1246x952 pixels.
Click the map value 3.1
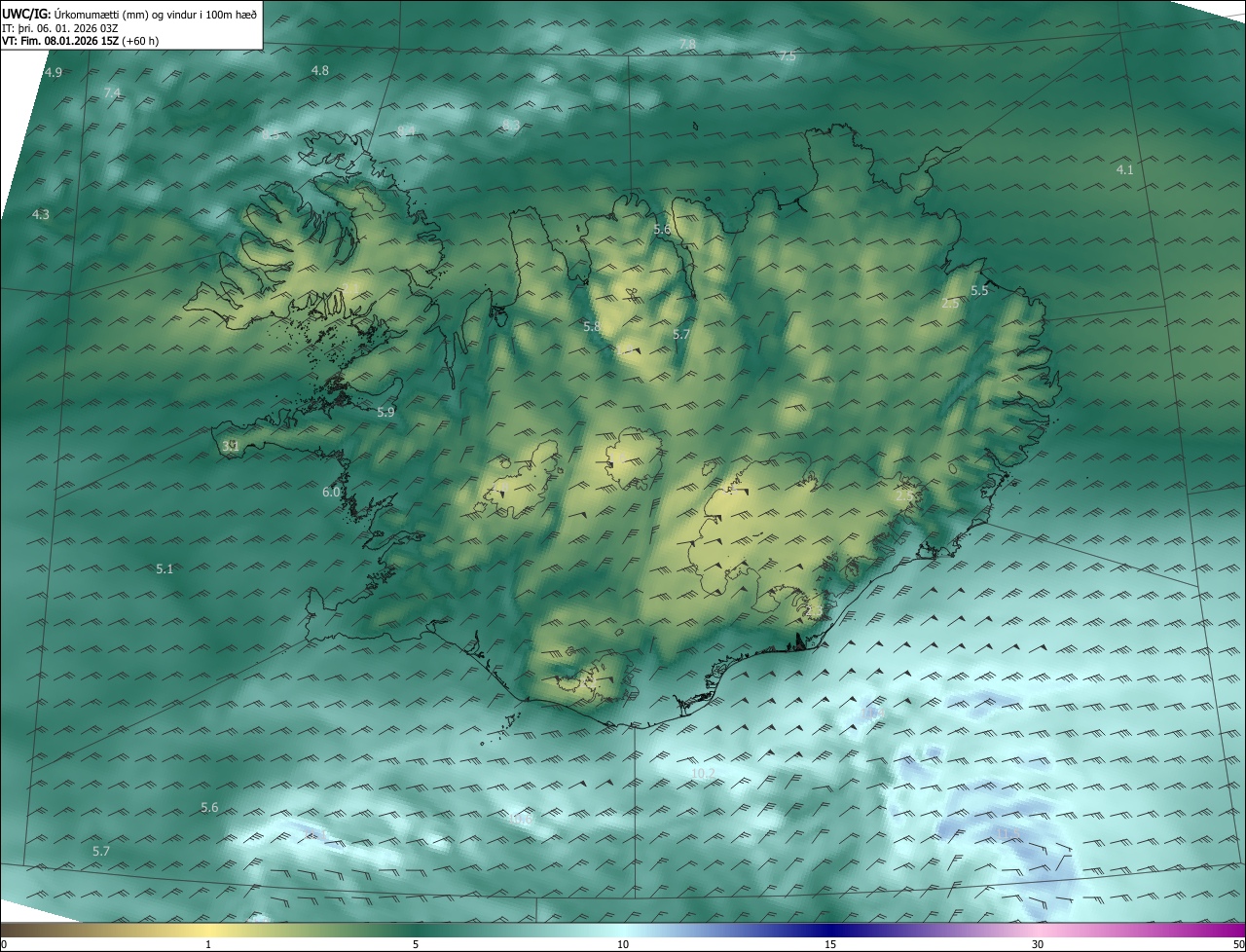(231, 446)
